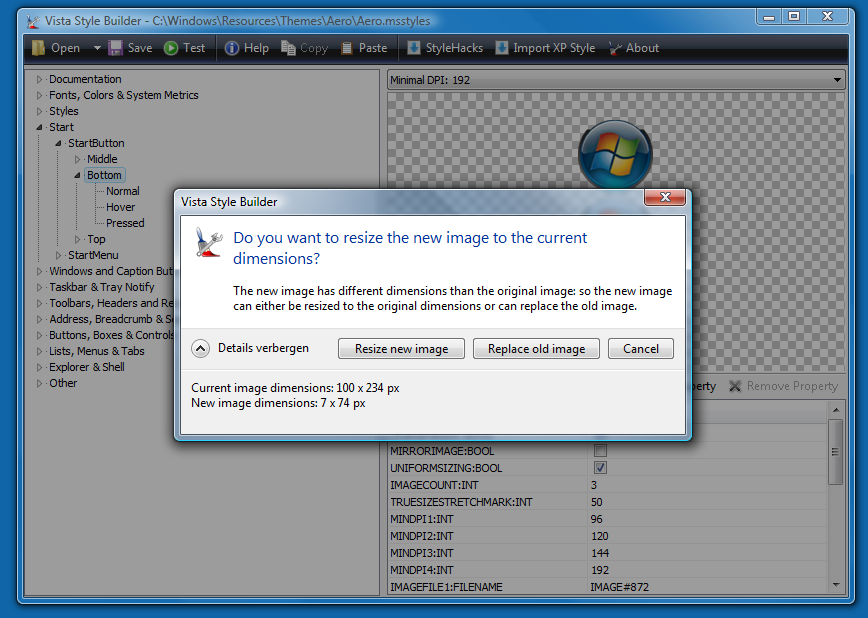This screenshot has width=868, height=618.
Task: Click Import XP Style icon
Action: [x=502, y=48]
